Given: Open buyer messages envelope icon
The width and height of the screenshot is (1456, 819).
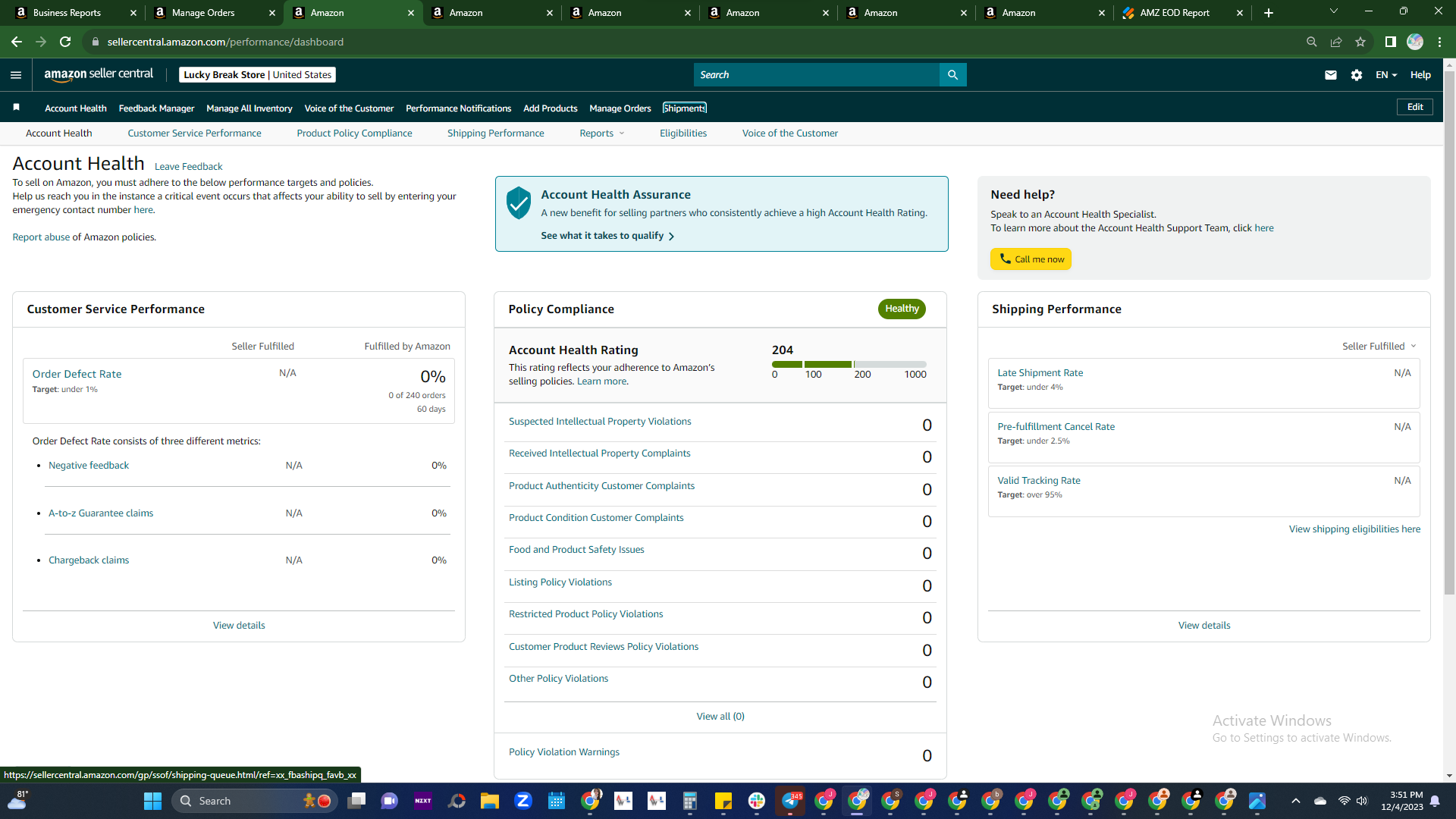Looking at the screenshot, I should 1331,74.
